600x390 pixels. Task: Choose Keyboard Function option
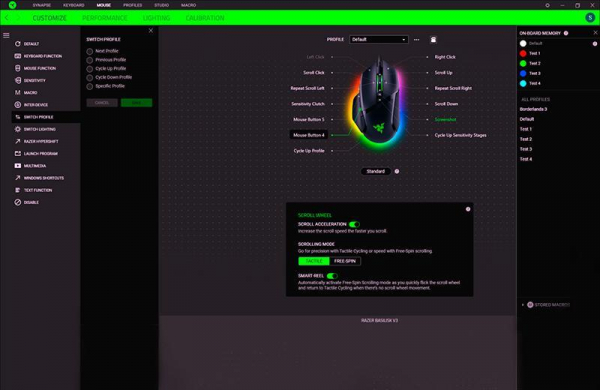pos(38,56)
